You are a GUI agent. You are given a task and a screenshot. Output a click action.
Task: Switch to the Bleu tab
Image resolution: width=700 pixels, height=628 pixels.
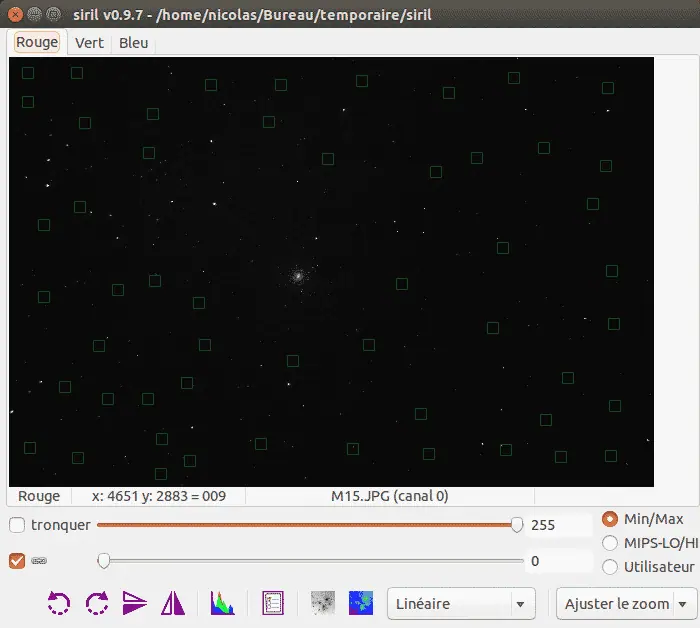[x=133, y=43]
